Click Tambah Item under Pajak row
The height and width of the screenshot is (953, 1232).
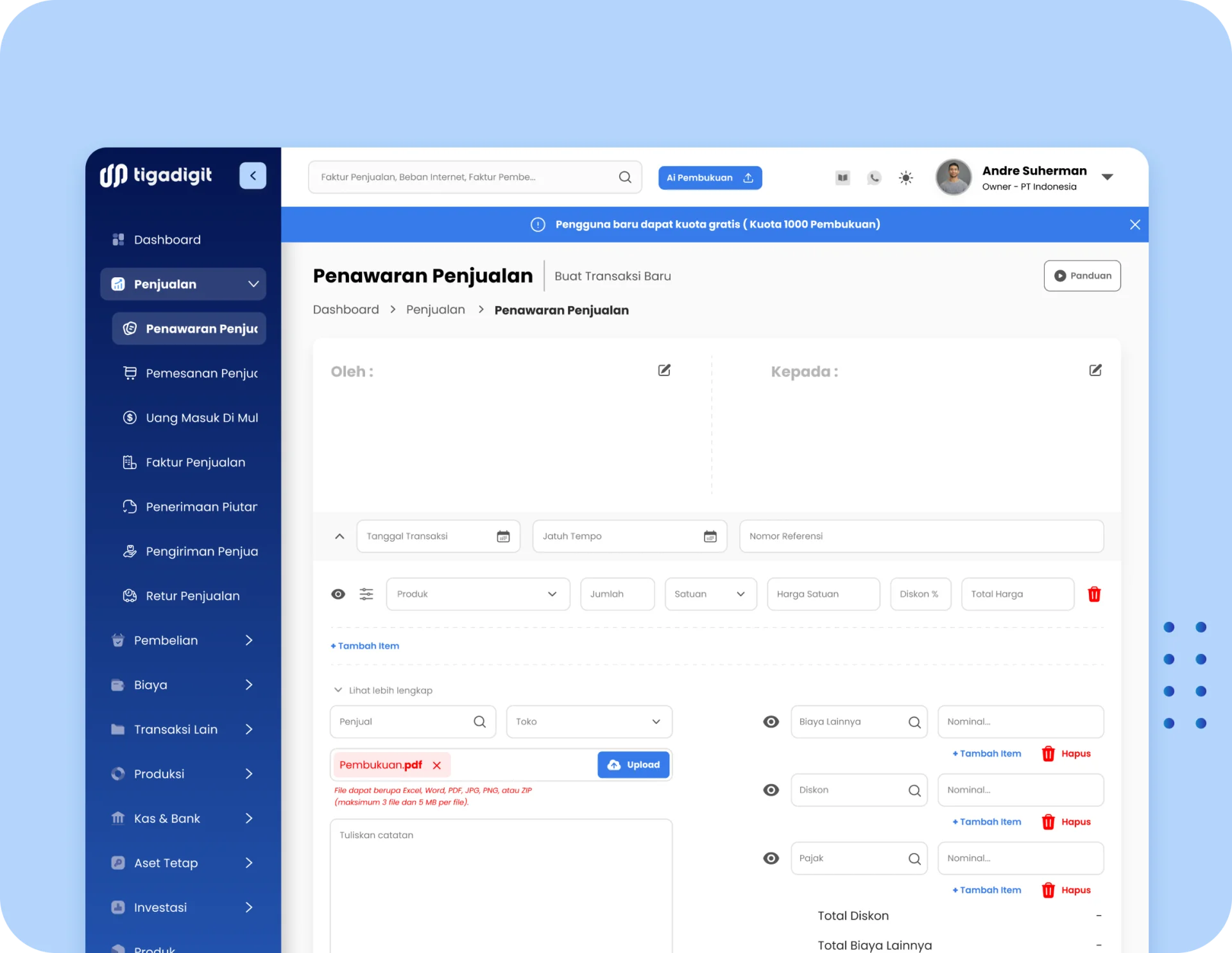point(987,890)
